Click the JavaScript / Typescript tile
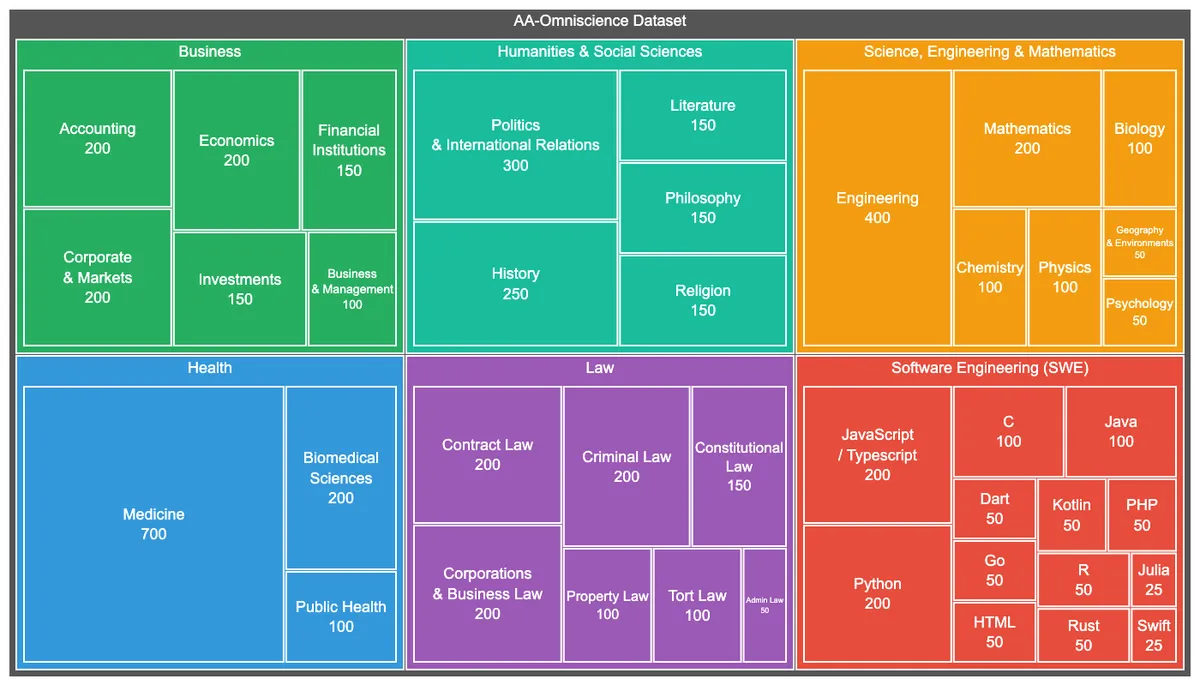 pos(877,454)
